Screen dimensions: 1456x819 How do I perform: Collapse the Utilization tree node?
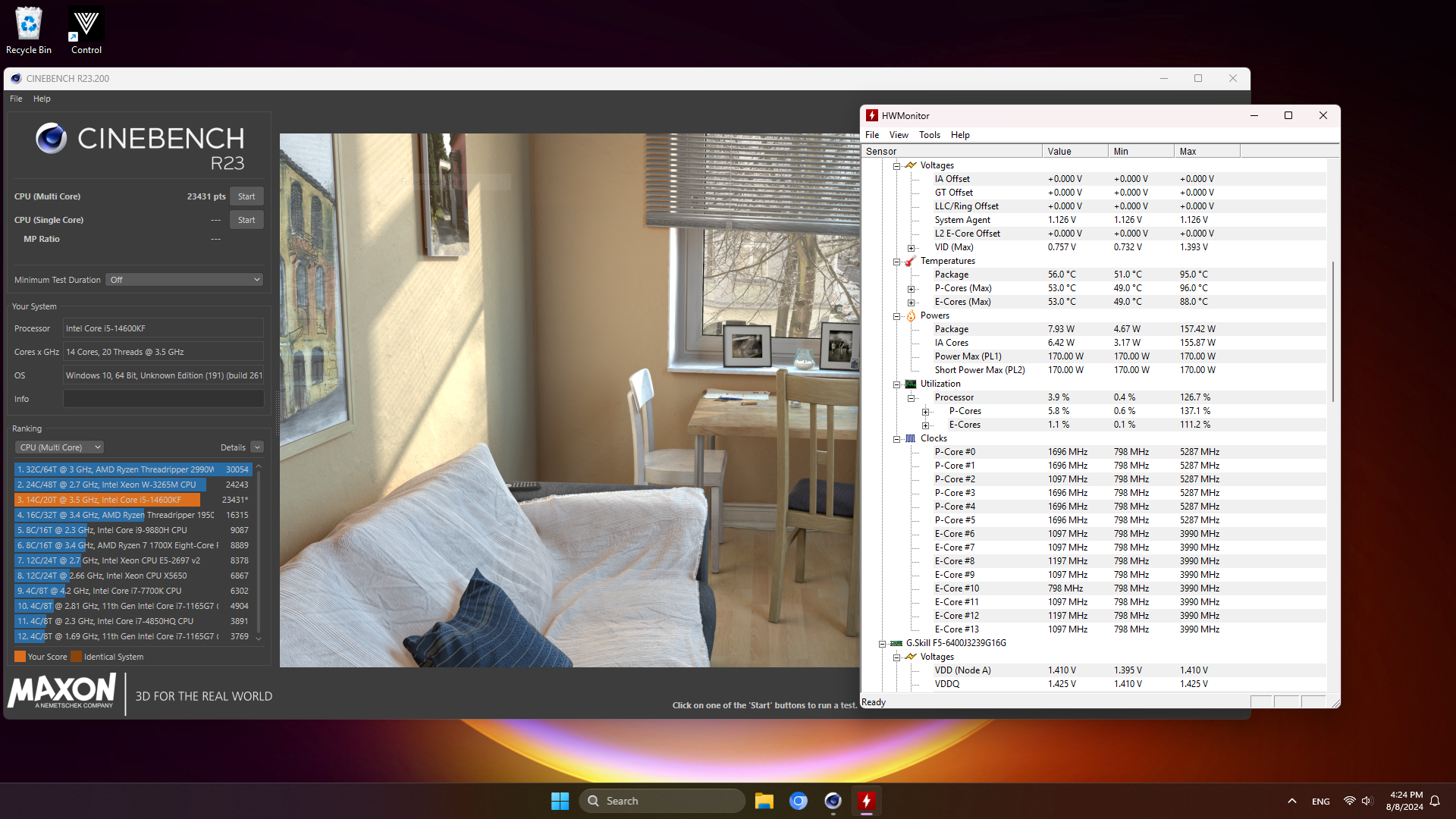point(896,384)
